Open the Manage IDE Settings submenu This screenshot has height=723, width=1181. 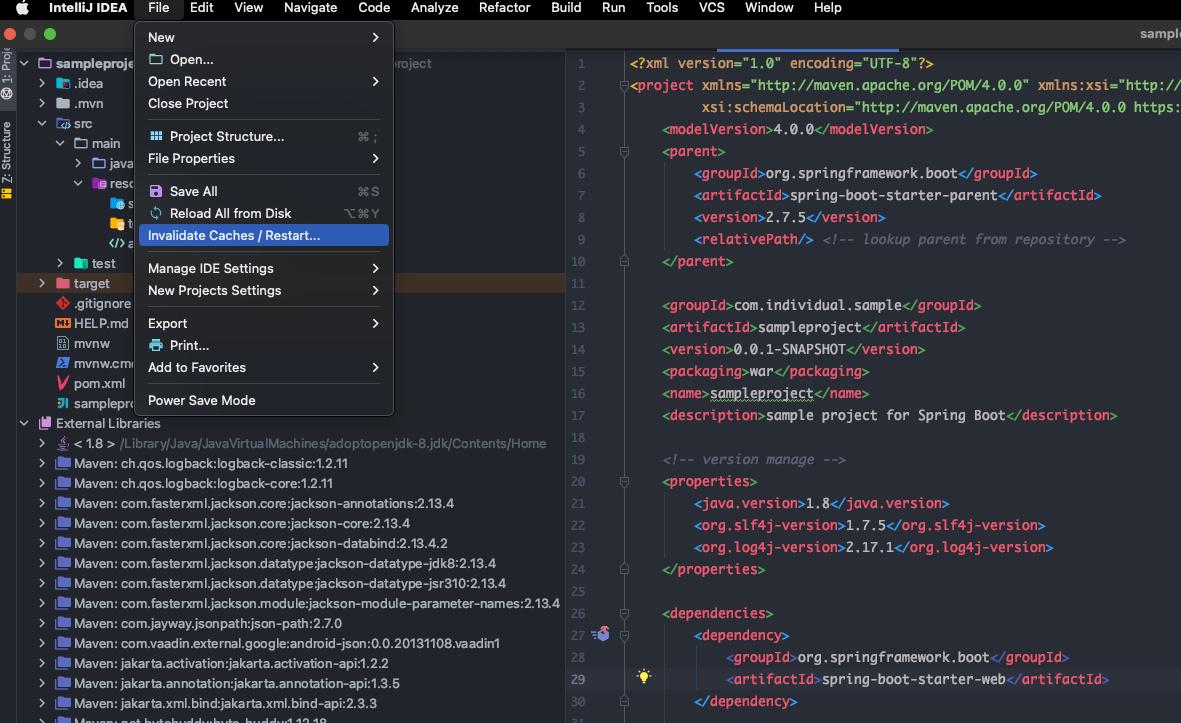[264, 268]
